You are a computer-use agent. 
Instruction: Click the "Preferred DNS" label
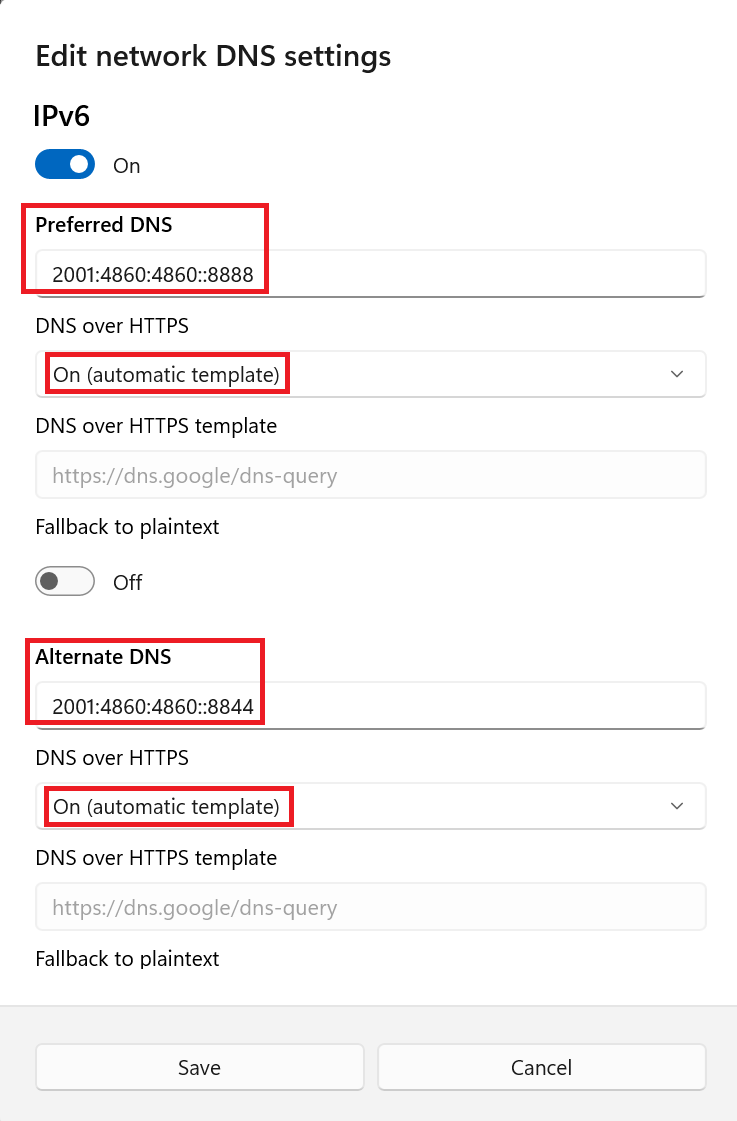click(x=104, y=225)
